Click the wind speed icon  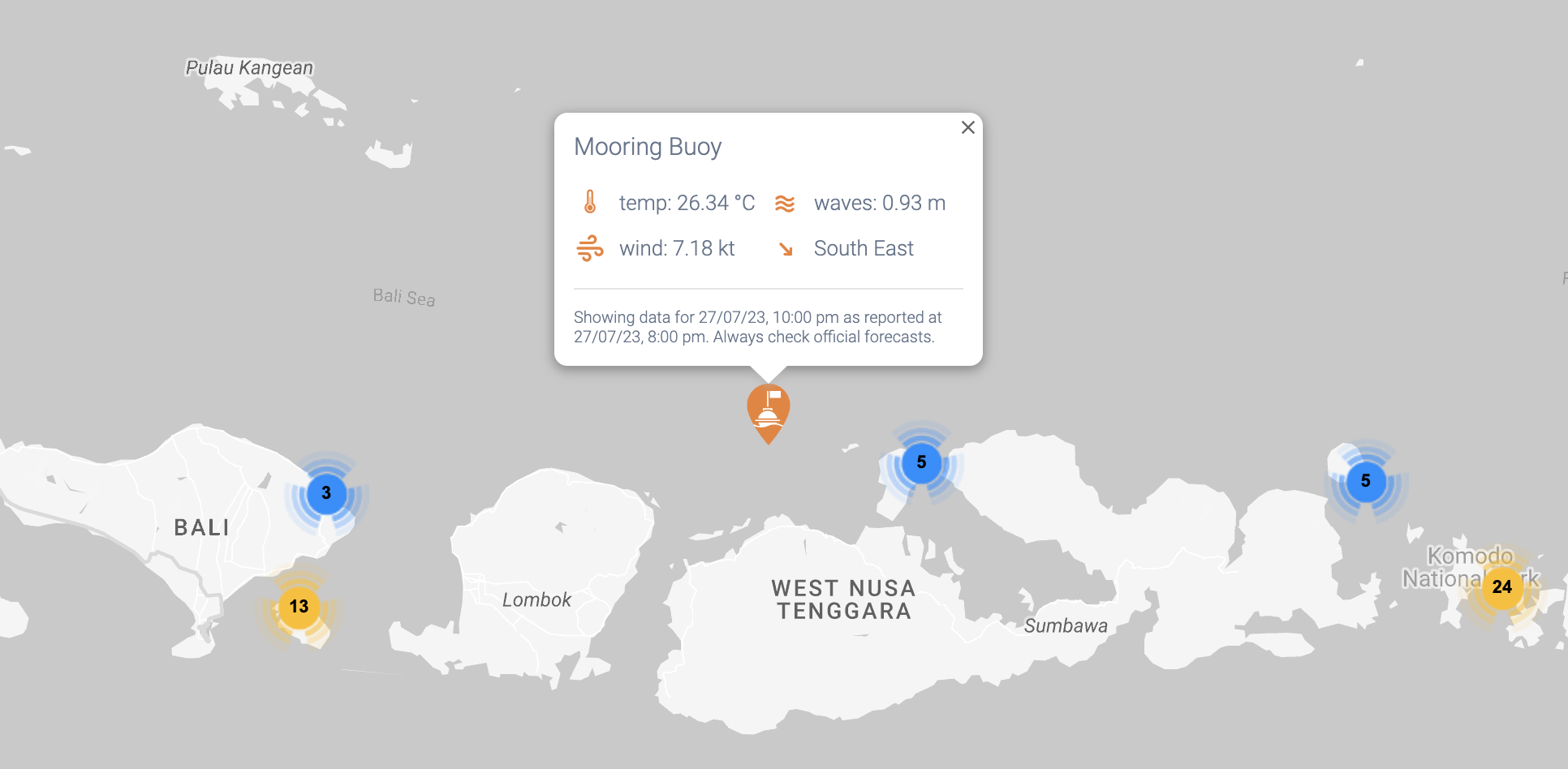[590, 248]
